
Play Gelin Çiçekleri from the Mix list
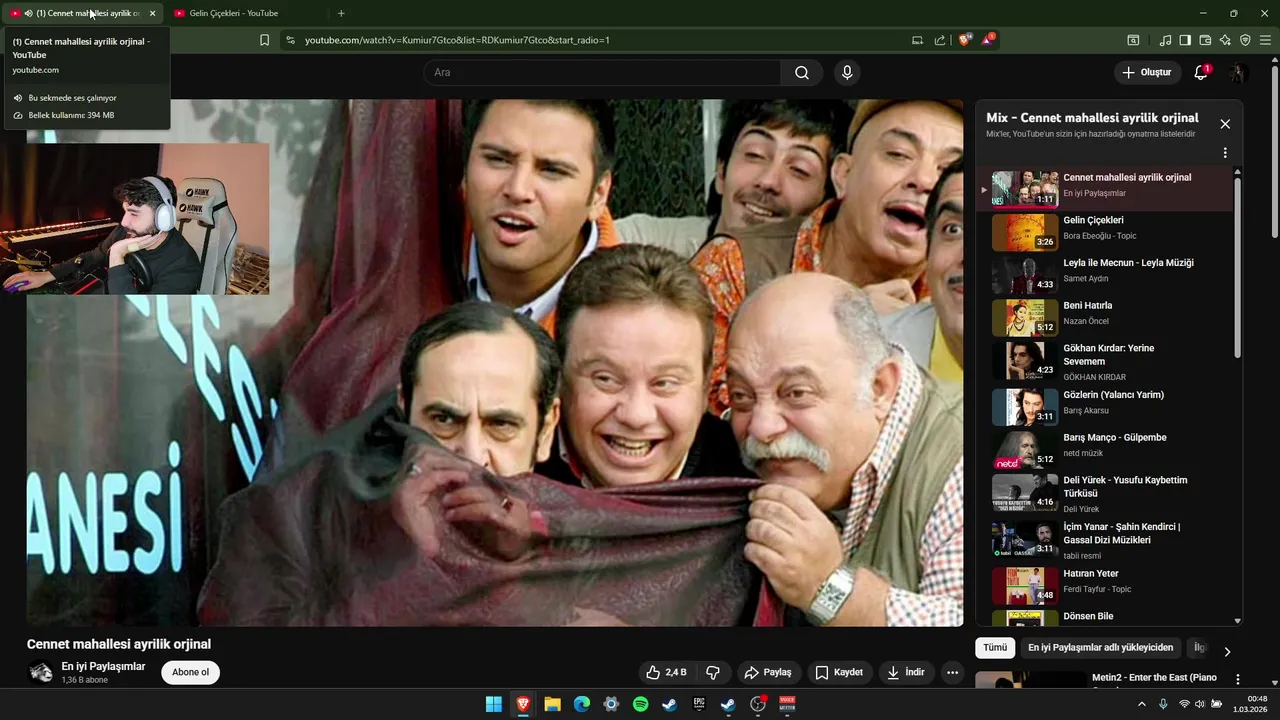click(x=1104, y=230)
